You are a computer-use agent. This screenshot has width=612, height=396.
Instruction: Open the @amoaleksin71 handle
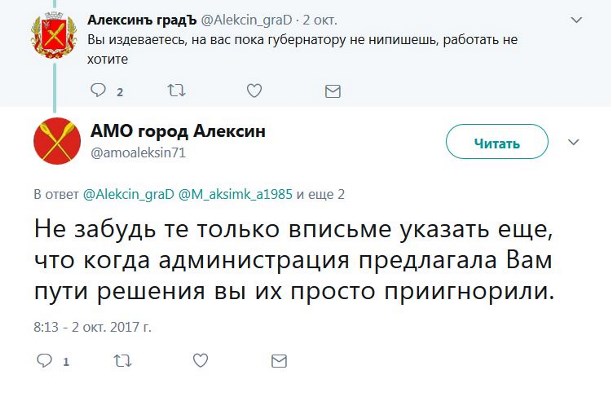coord(138,153)
